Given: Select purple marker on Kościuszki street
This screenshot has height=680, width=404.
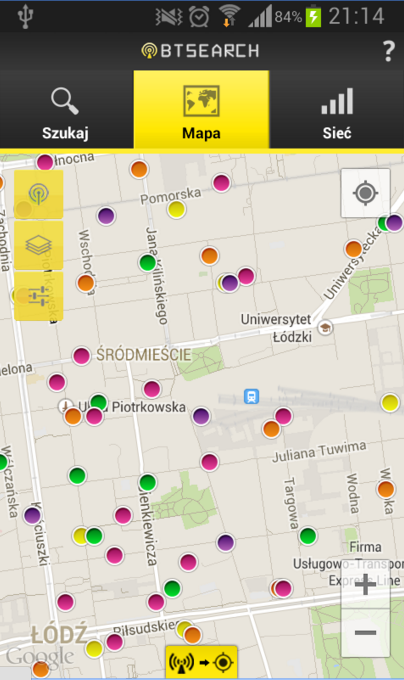Looking at the screenshot, I should point(33,516).
